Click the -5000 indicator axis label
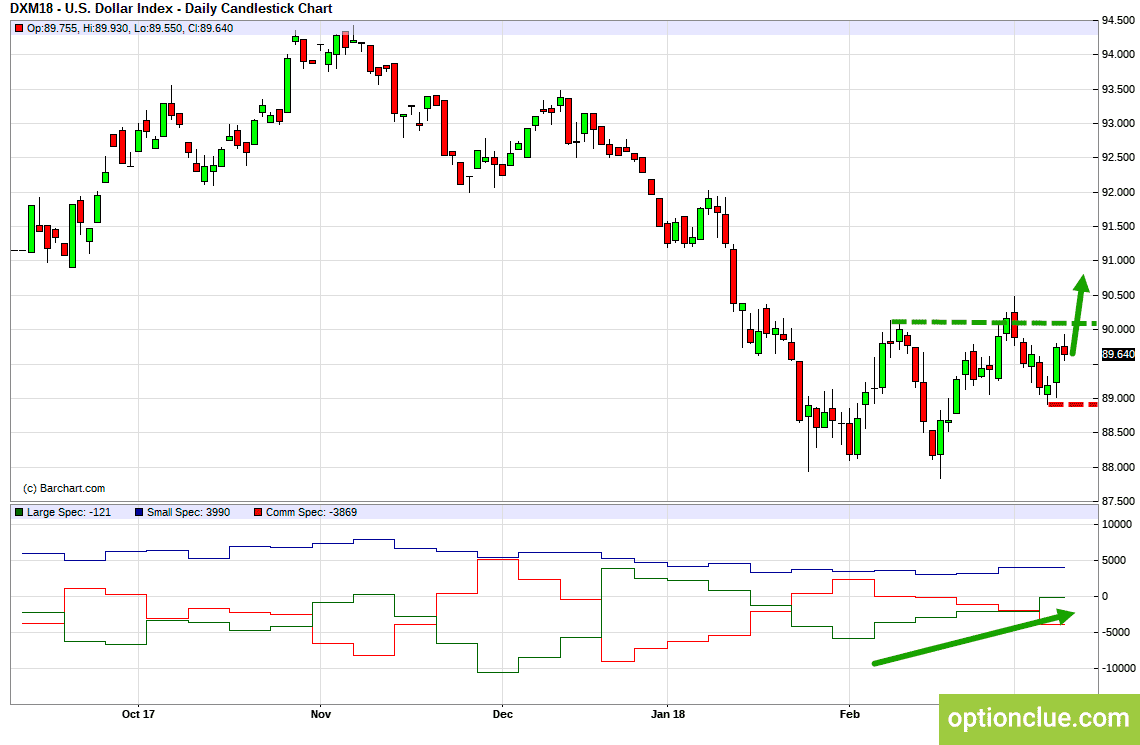 click(1116, 632)
